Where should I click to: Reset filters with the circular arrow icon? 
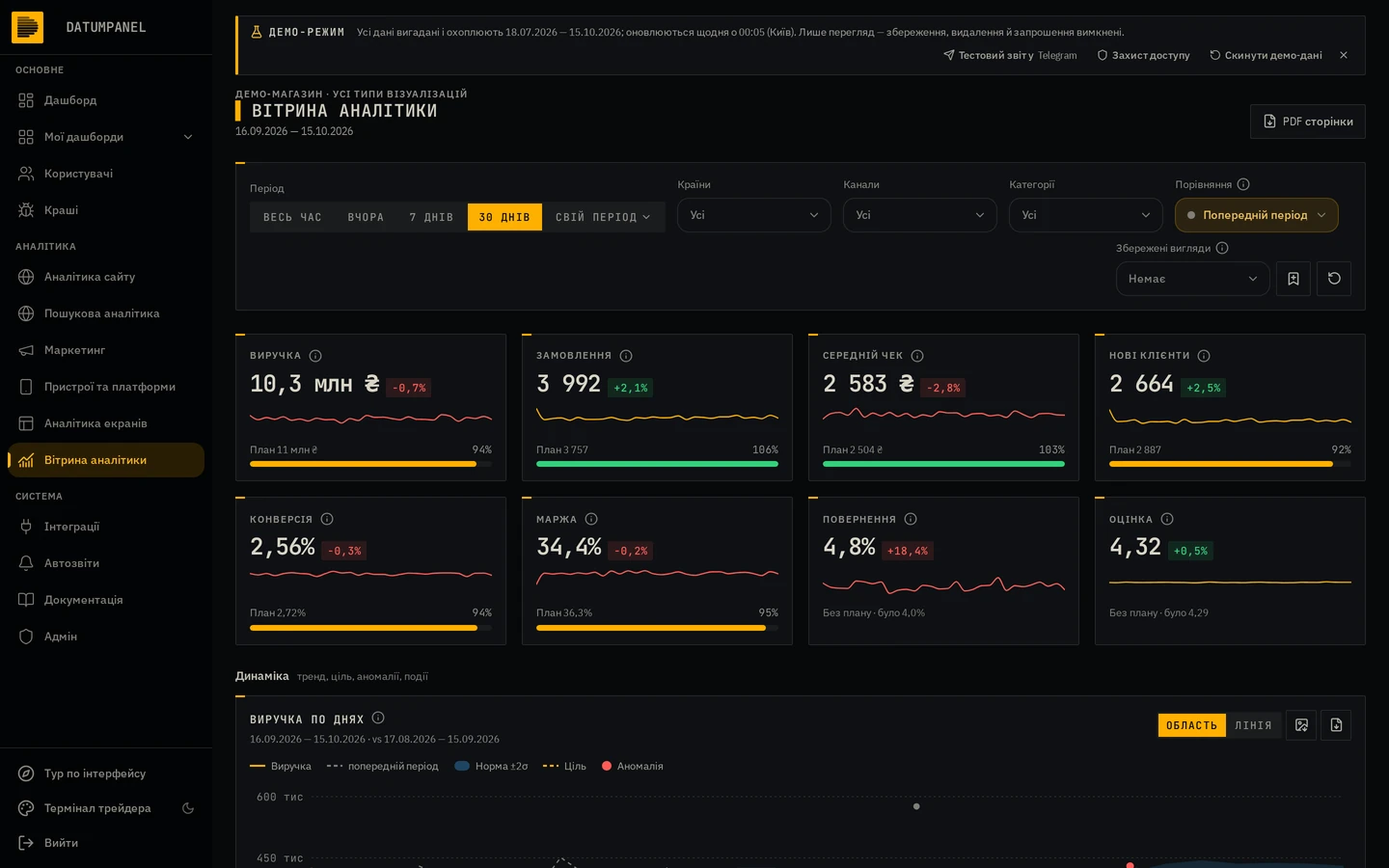tap(1334, 279)
